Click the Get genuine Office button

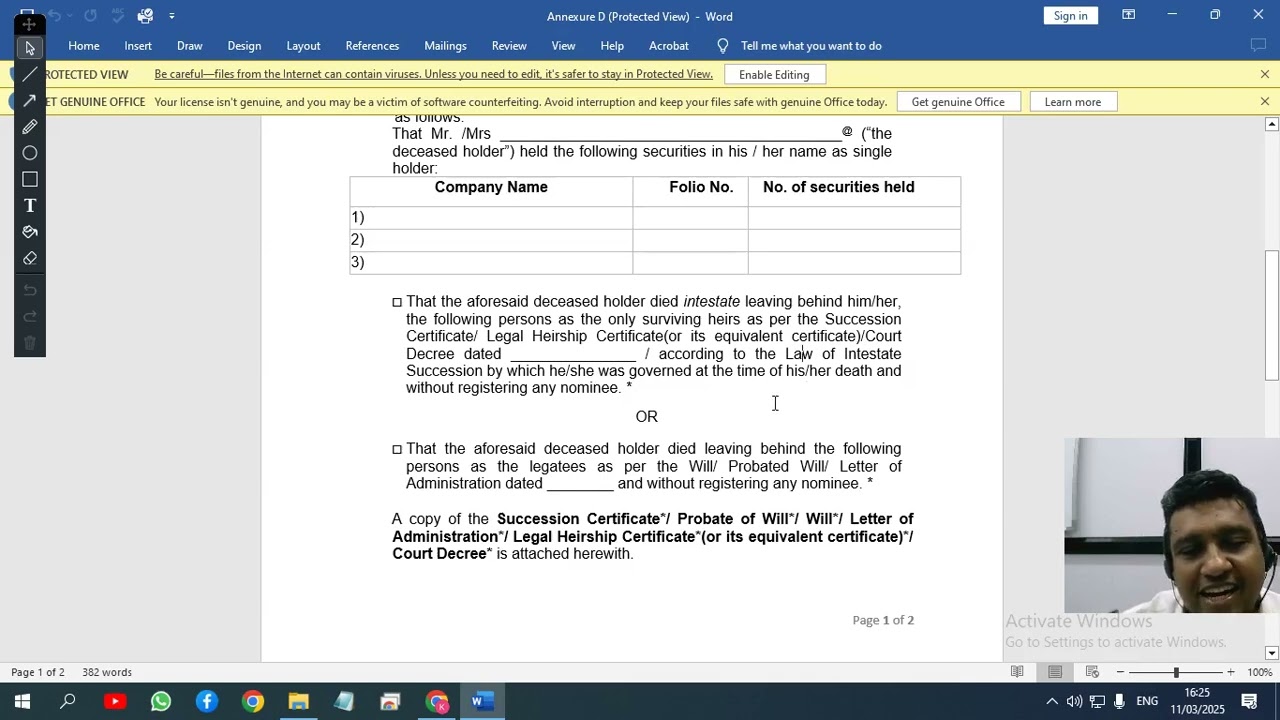point(958,102)
